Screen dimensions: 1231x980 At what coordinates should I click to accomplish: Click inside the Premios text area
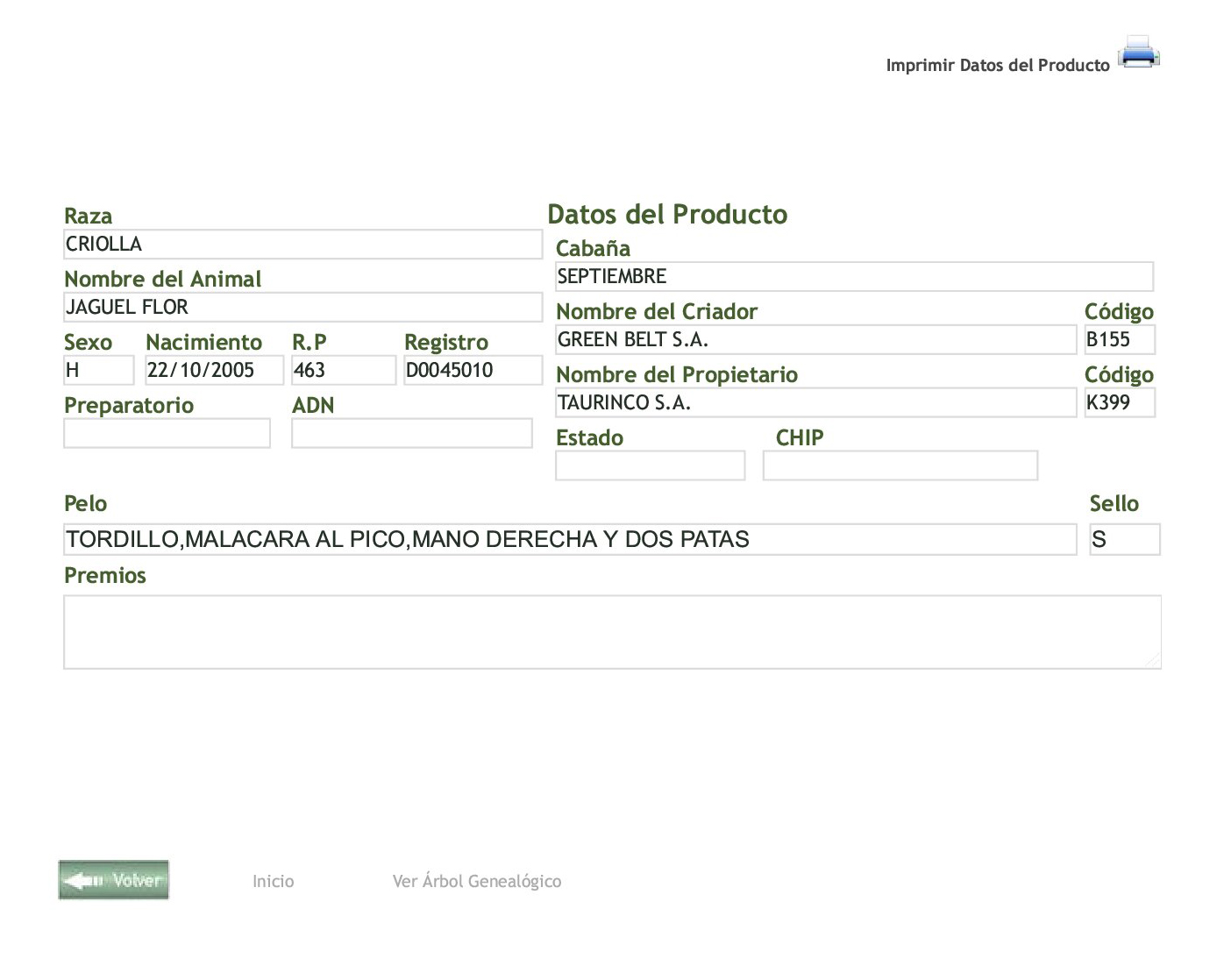point(612,632)
